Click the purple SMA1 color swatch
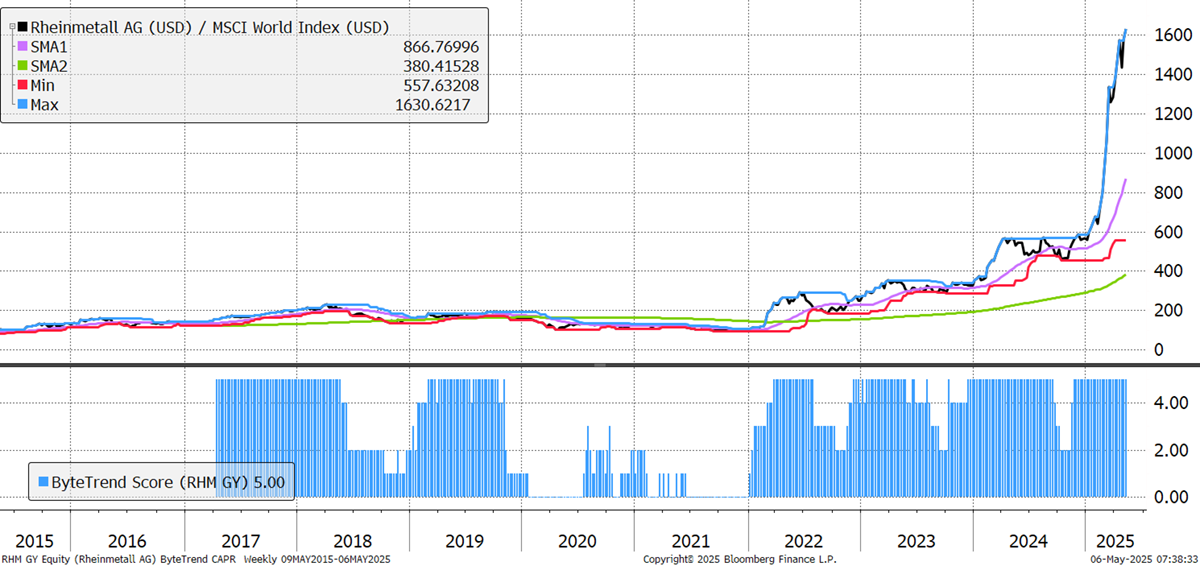This screenshot has width=1200, height=566. click(23, 46)
